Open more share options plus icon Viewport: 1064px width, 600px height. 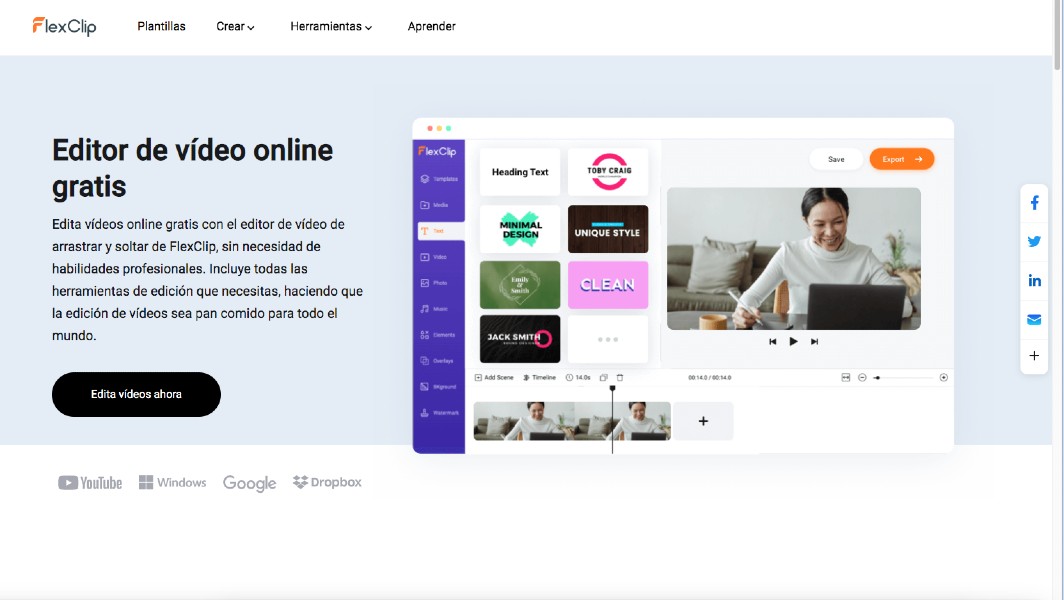click(1034, 356)
